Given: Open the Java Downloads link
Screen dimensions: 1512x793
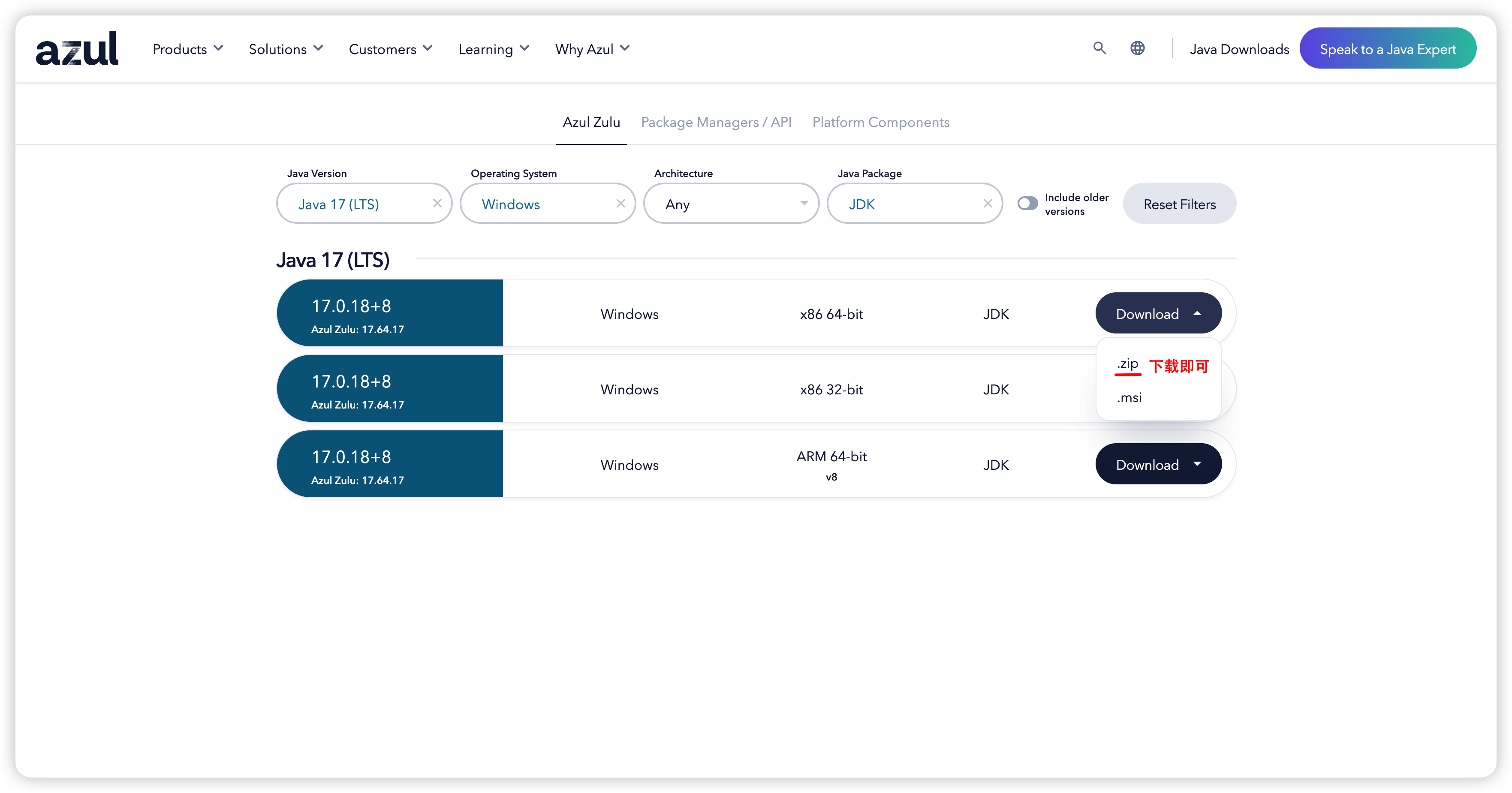Looking at the screenshot, I should click(1239, 49).
